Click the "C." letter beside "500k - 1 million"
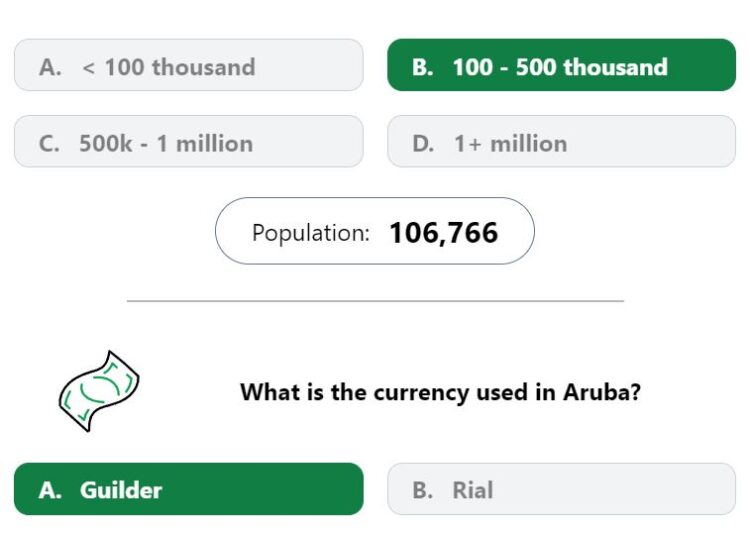Viewport: 750px width, 536px height. click(49, 143)
